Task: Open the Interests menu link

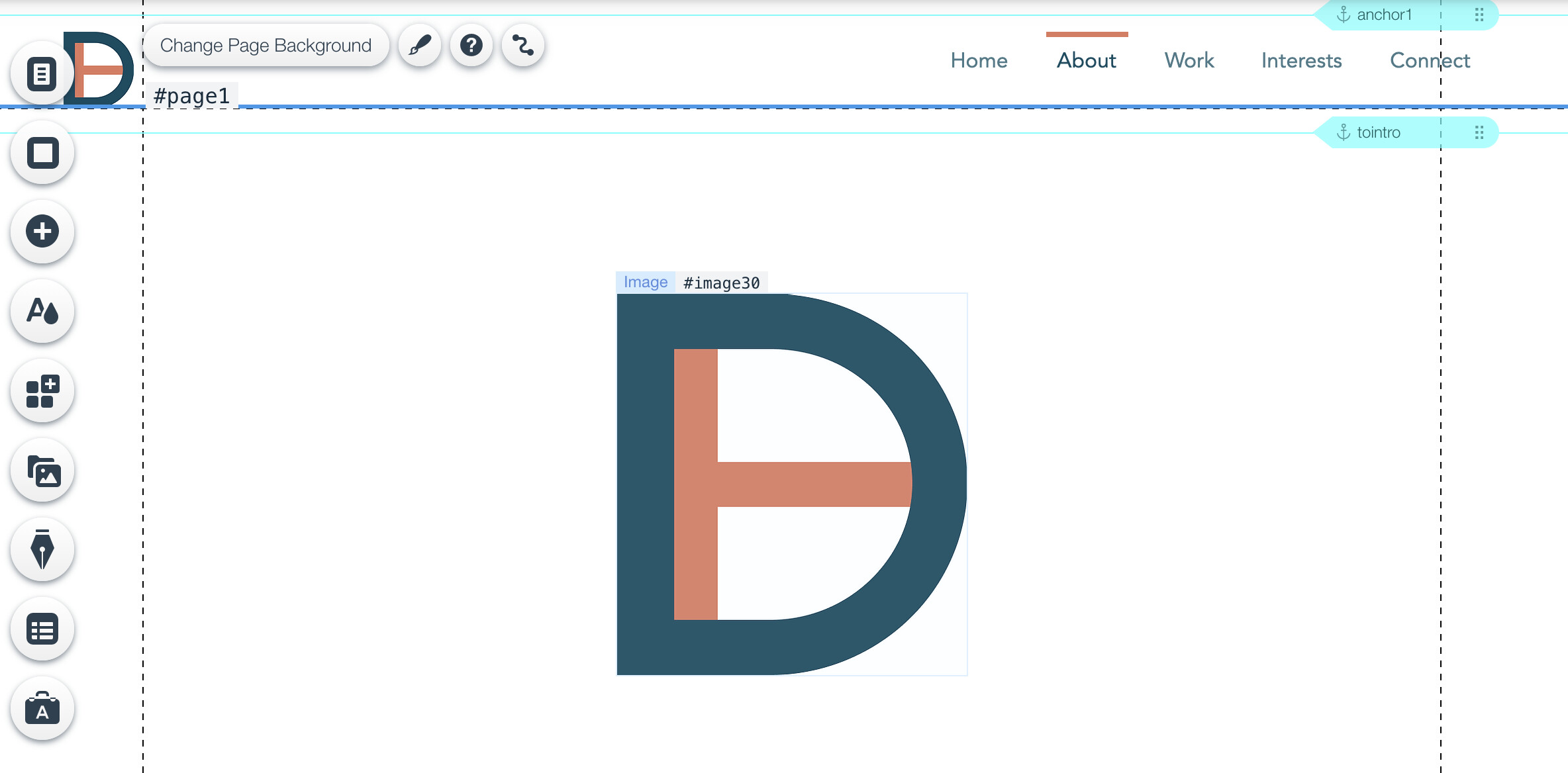Action: tap(1301, 60)
